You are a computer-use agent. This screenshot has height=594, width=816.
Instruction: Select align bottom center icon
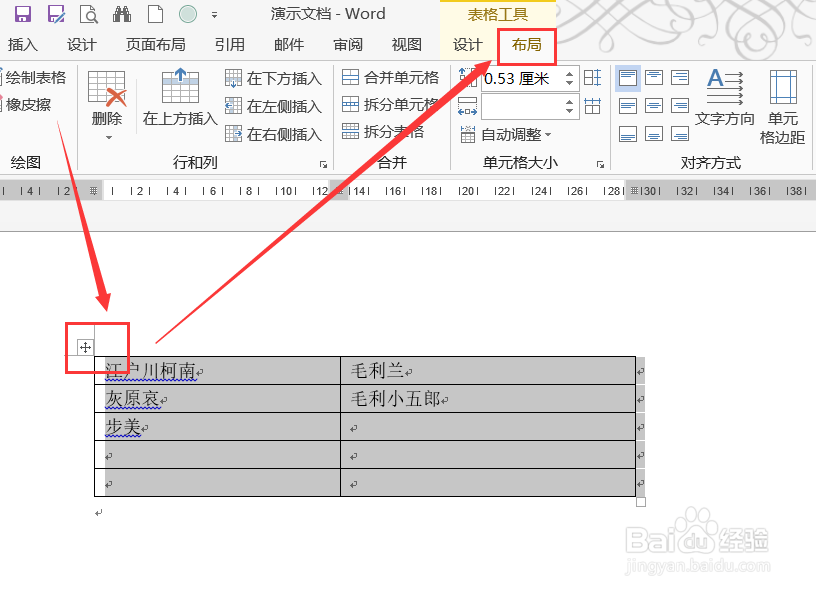[x=654, y=134]
